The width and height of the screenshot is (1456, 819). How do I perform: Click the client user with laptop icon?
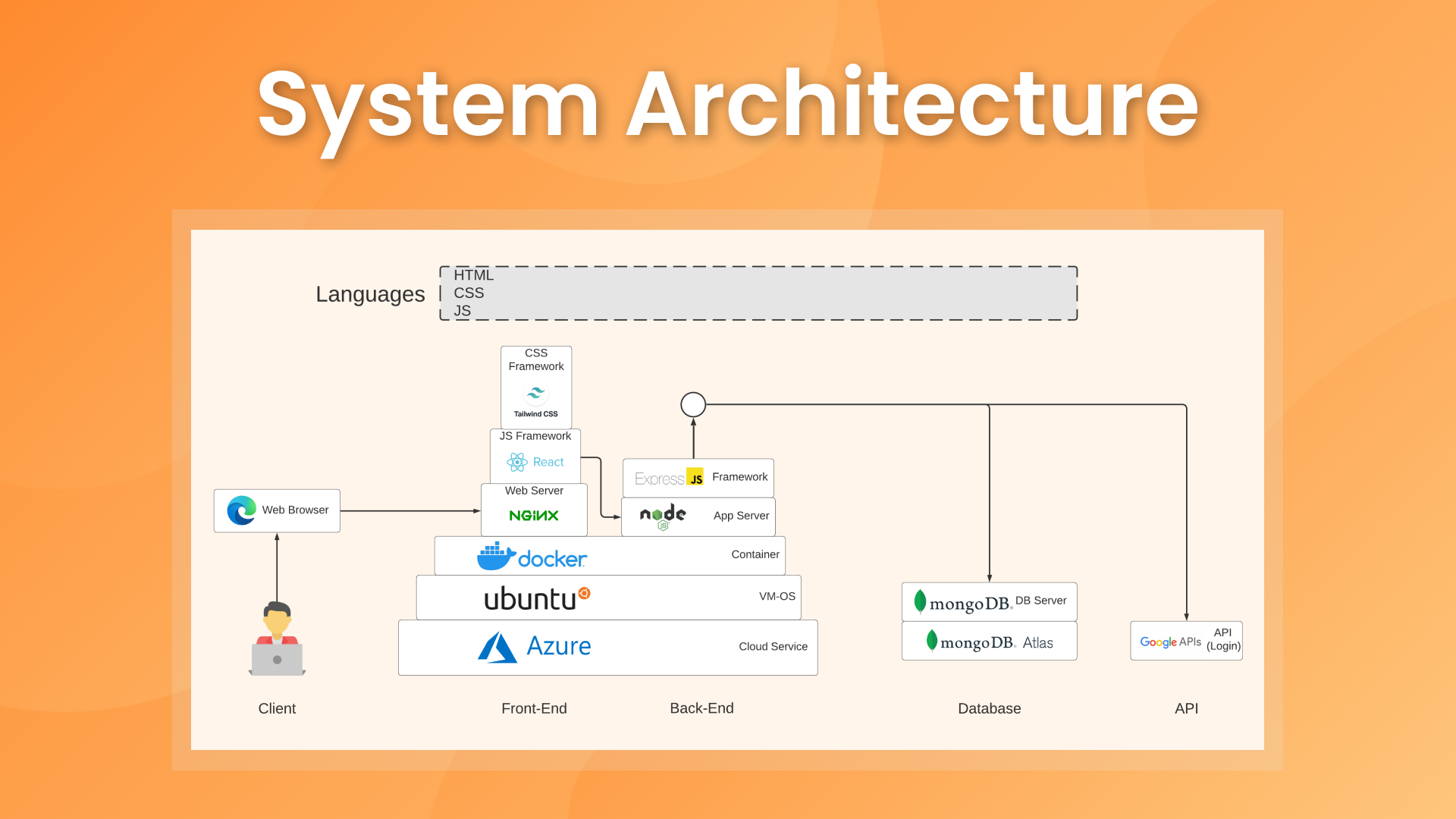click(x=278, y=639)
